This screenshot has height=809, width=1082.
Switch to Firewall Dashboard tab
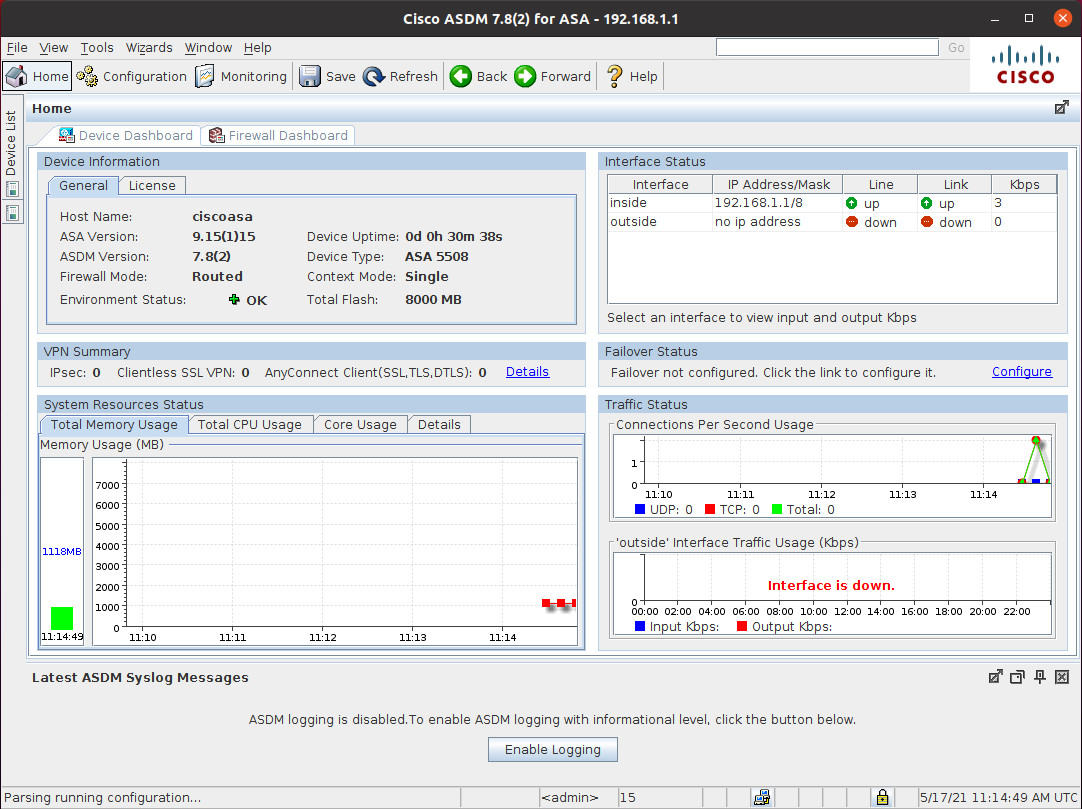(x=279, y=135)
